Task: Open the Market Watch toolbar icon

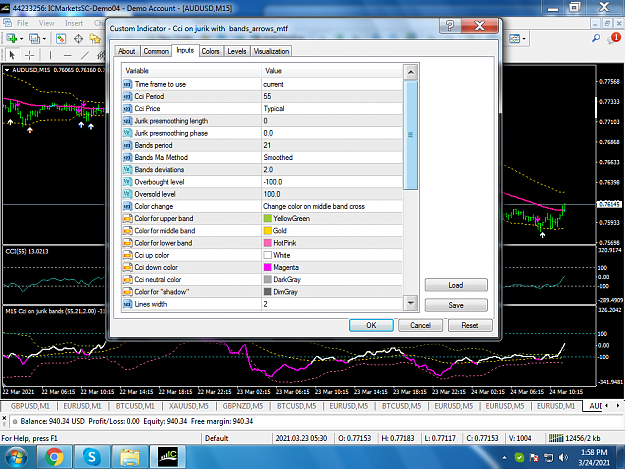Action: click(61, 39)
